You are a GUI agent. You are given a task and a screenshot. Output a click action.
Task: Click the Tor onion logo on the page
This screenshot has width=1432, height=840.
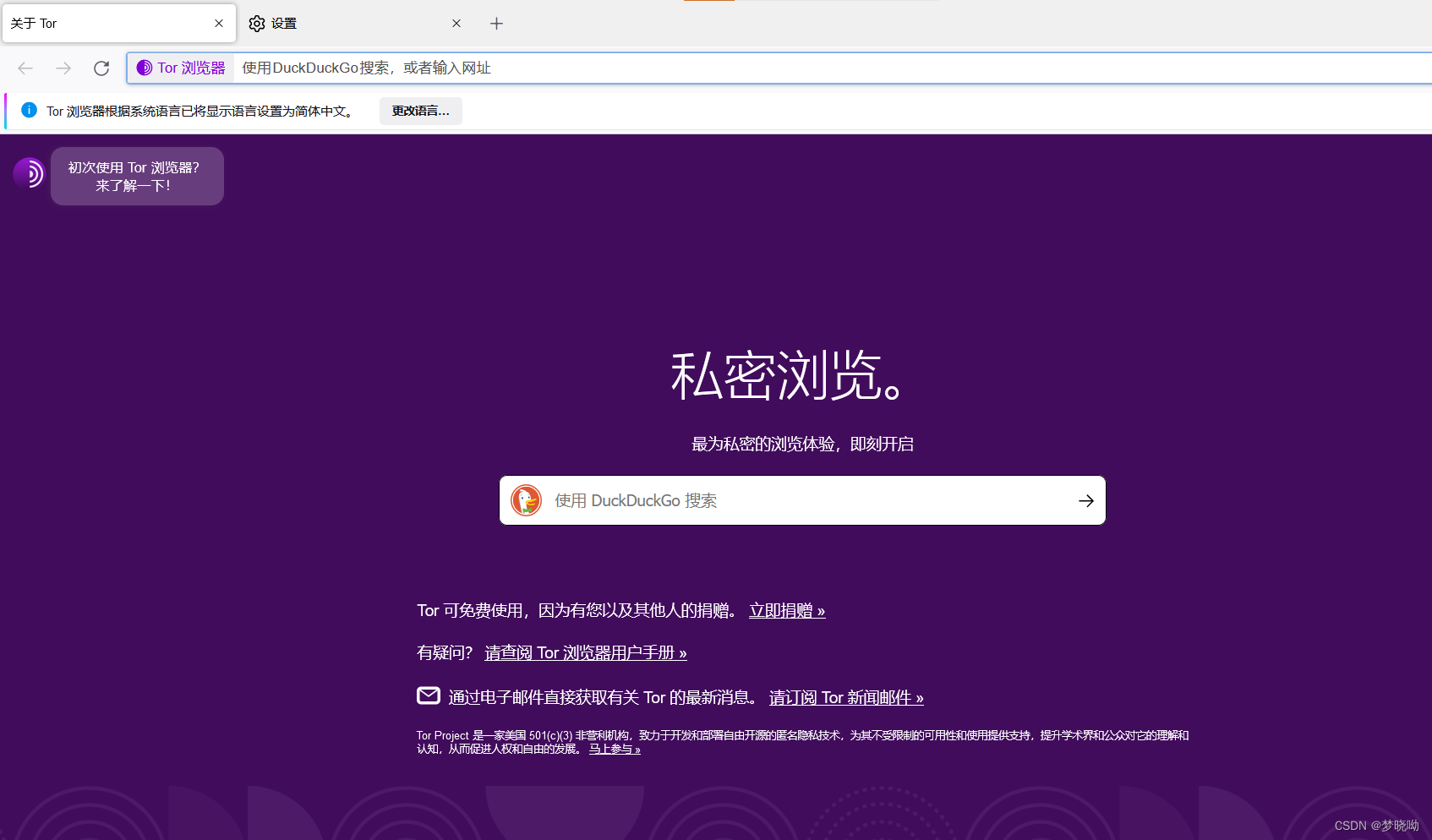[30, 173]
